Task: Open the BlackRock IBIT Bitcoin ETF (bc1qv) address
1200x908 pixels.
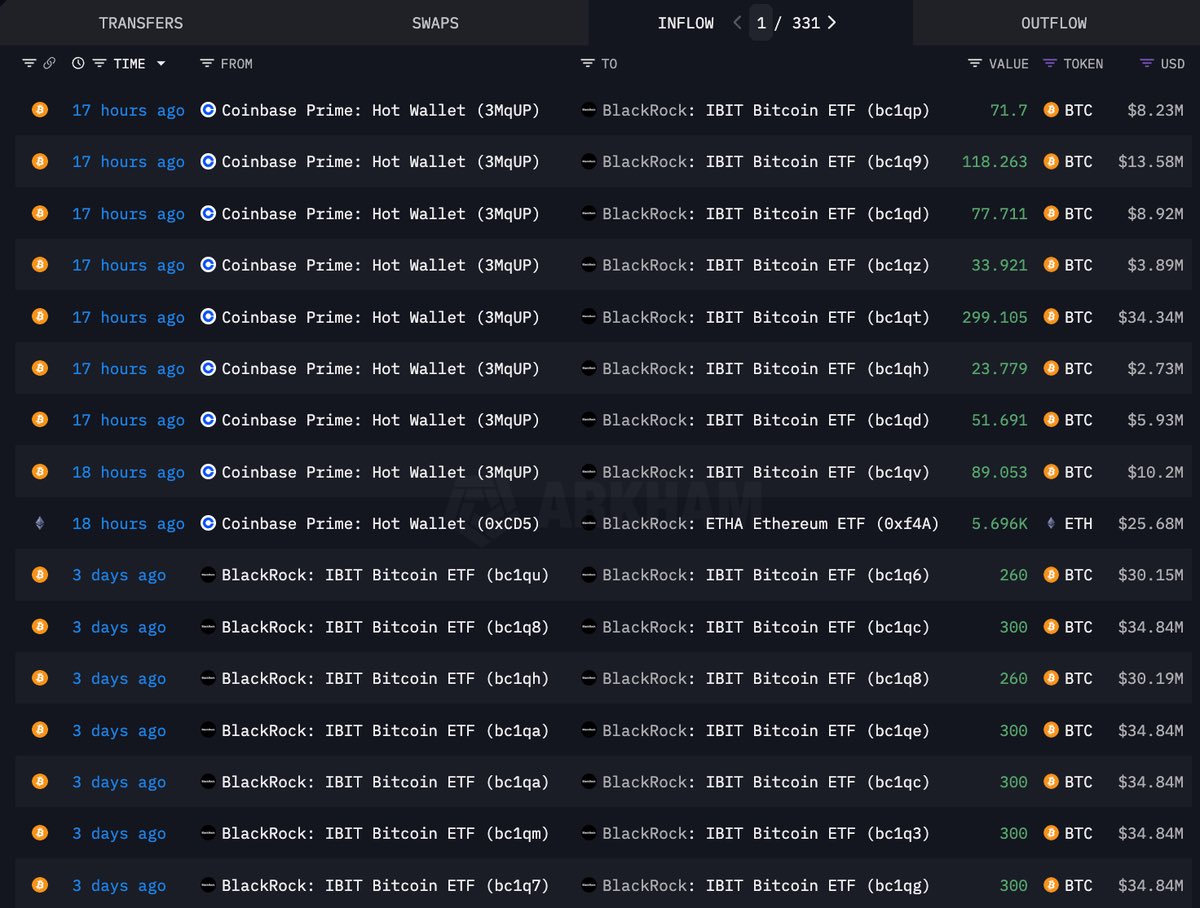Action: [x=766, y=472]
